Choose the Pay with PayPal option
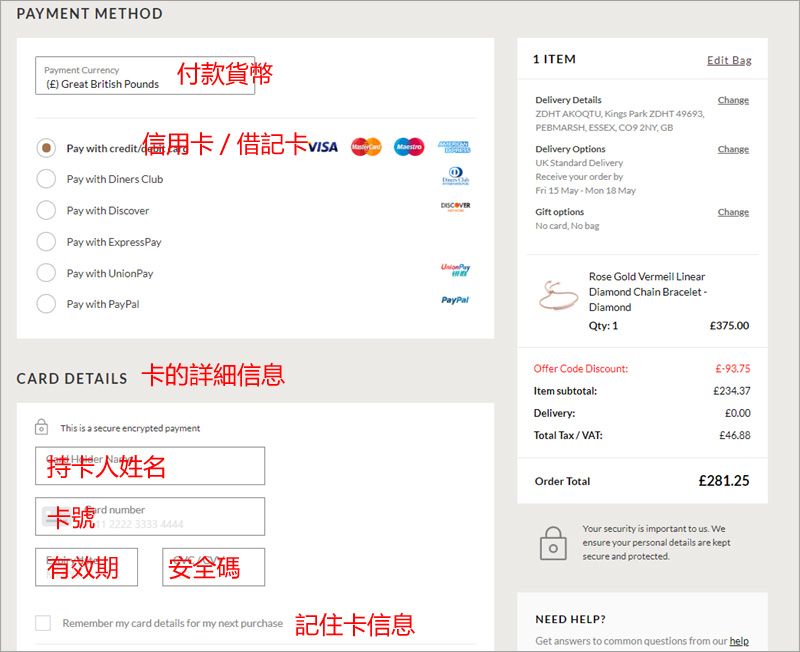Screen dimensions: 800x652 46,304
